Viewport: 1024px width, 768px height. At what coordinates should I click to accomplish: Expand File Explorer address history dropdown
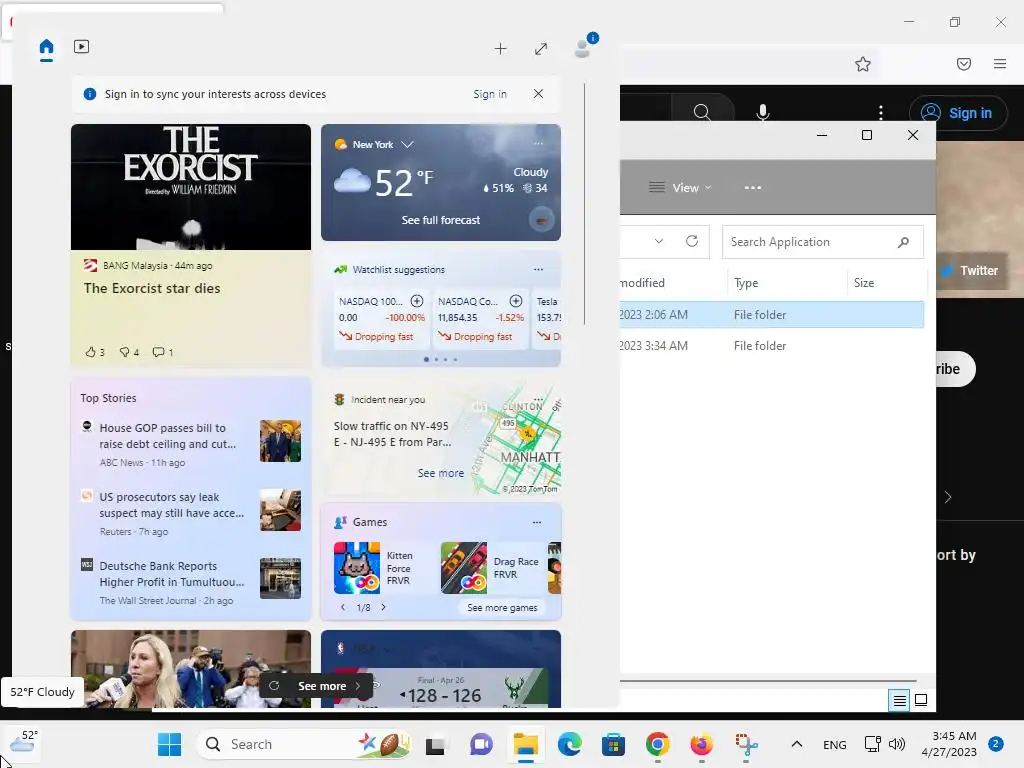pos(659,241)
